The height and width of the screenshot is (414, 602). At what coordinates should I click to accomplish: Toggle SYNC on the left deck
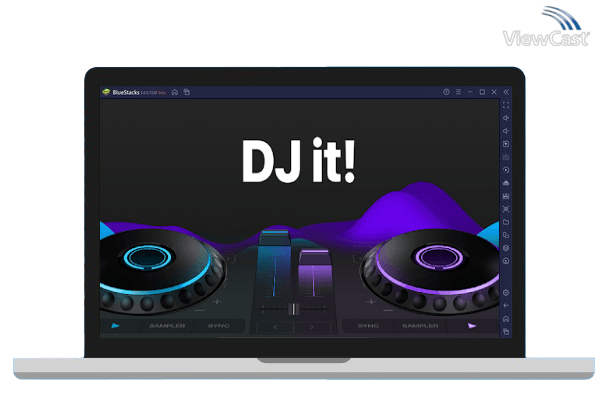click(x=219, y=326)
